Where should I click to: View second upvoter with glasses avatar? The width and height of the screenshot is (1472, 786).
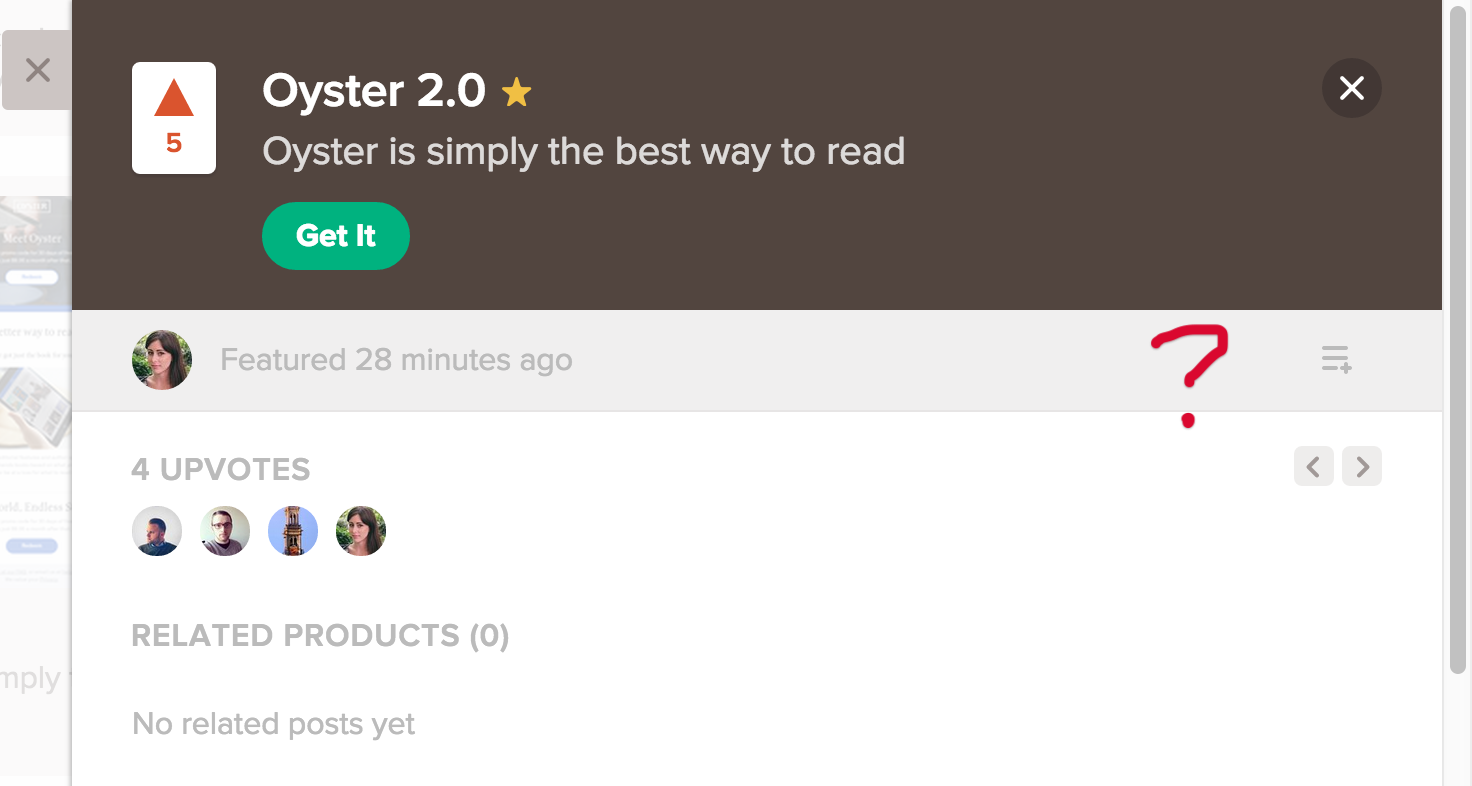pyautogui.click(x=225, y=531)
